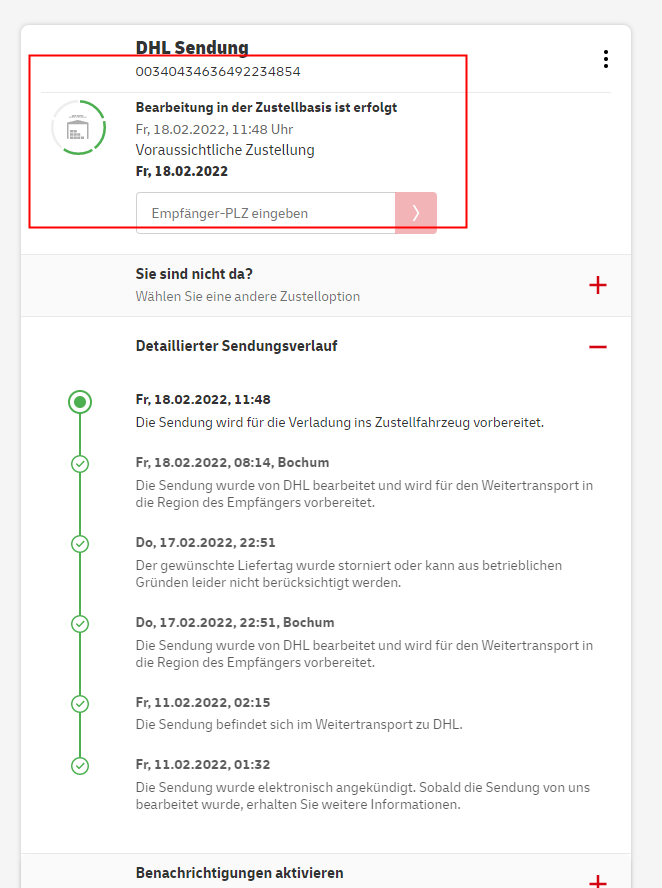The width and height of the screenshot is (662, 888).
Task: Select checkmark icon for 18.02.2022, 08:14 Bochum
Action: (80, 464)
